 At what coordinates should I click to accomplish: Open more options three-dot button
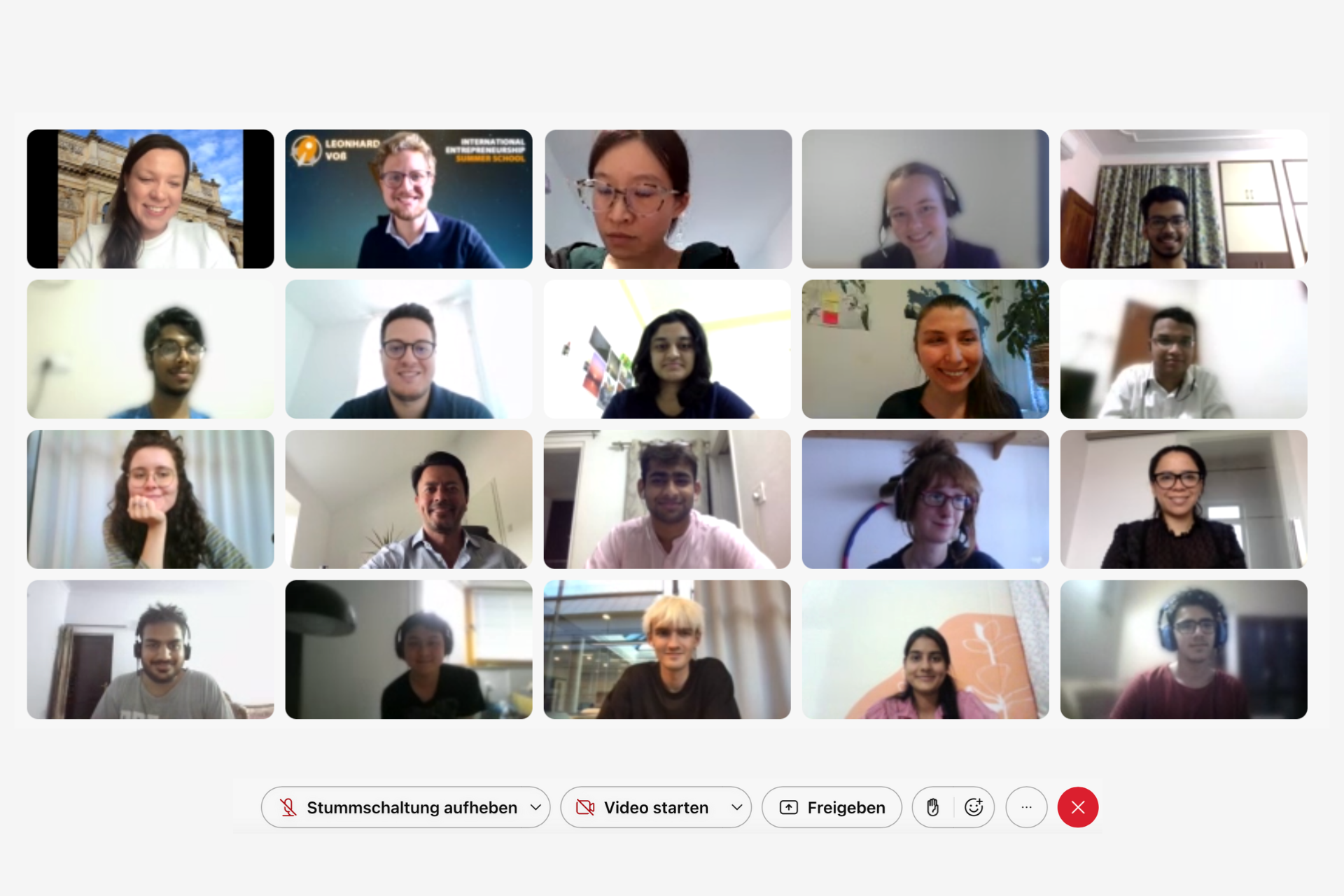[1026, 807]
